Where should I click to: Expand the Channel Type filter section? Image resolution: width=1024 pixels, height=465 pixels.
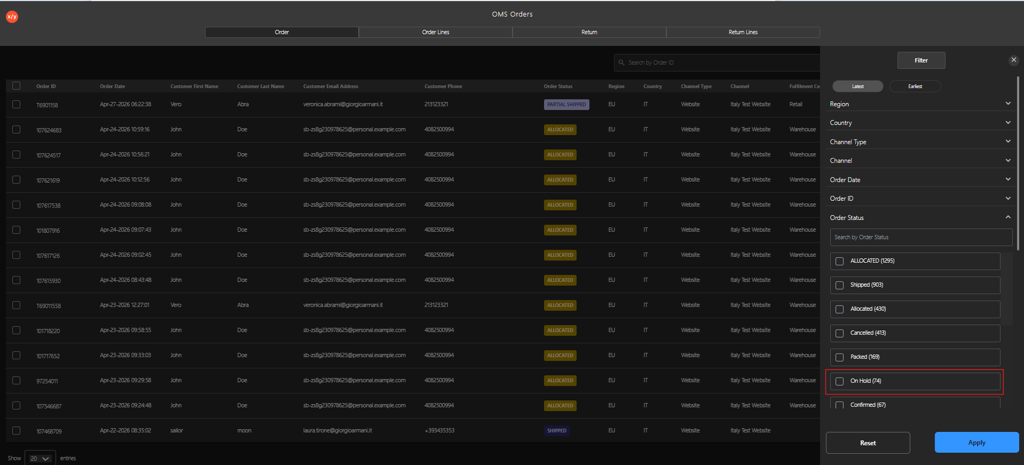tap(921, 142)
